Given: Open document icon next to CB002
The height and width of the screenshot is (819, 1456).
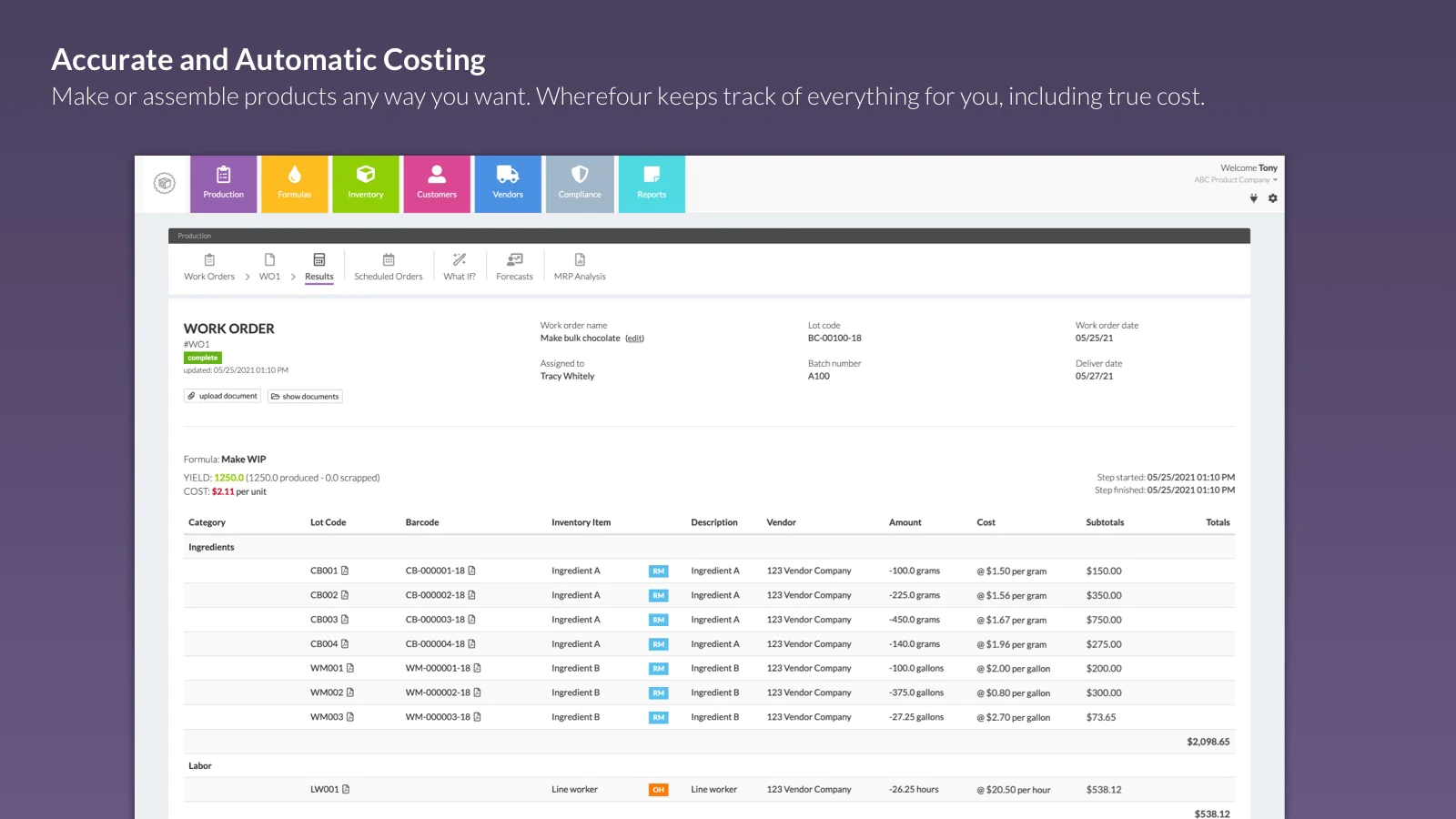Looking at the screenshot, I should [x=345, y=595].
